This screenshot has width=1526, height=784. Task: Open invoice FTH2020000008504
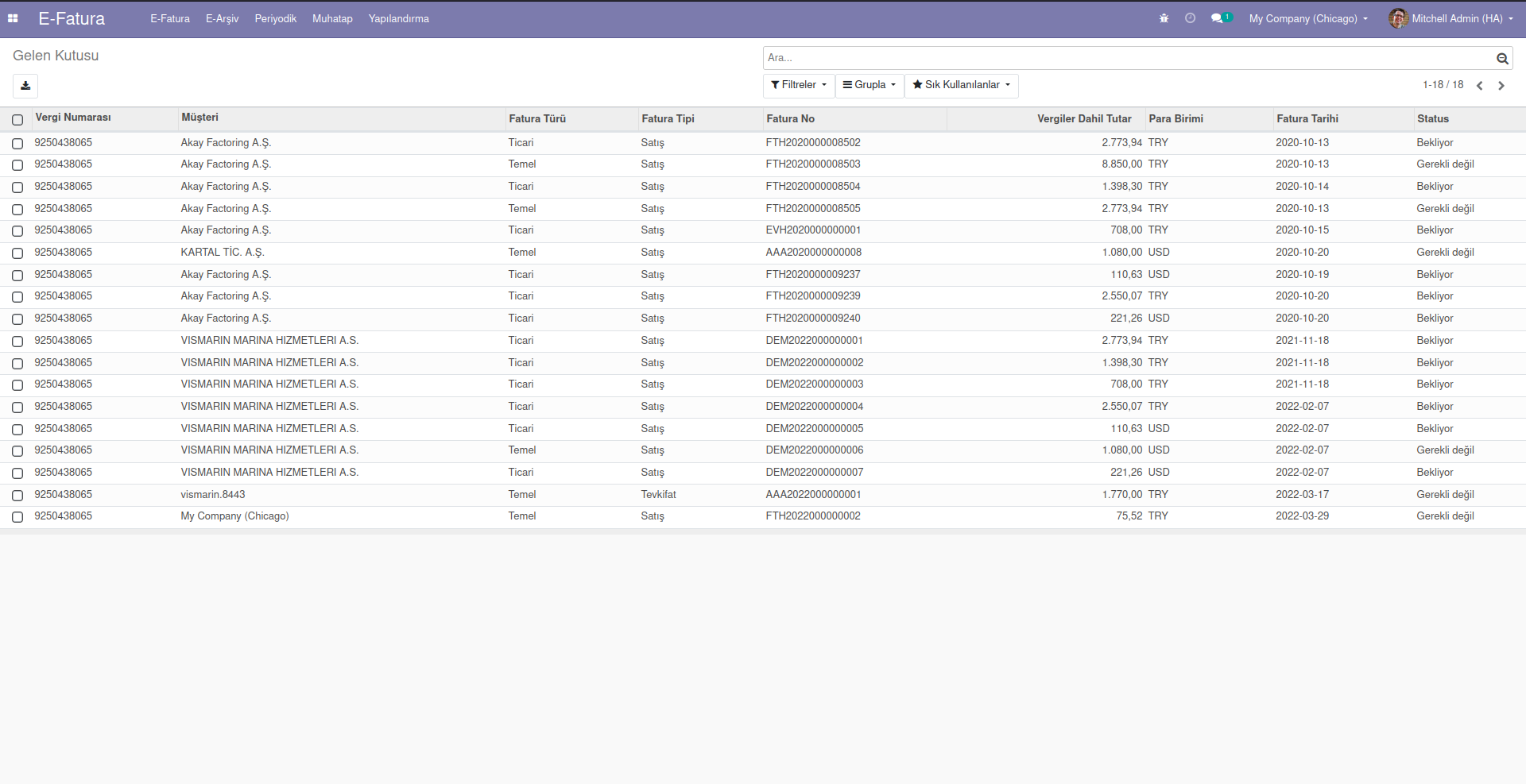pos(813,187)
